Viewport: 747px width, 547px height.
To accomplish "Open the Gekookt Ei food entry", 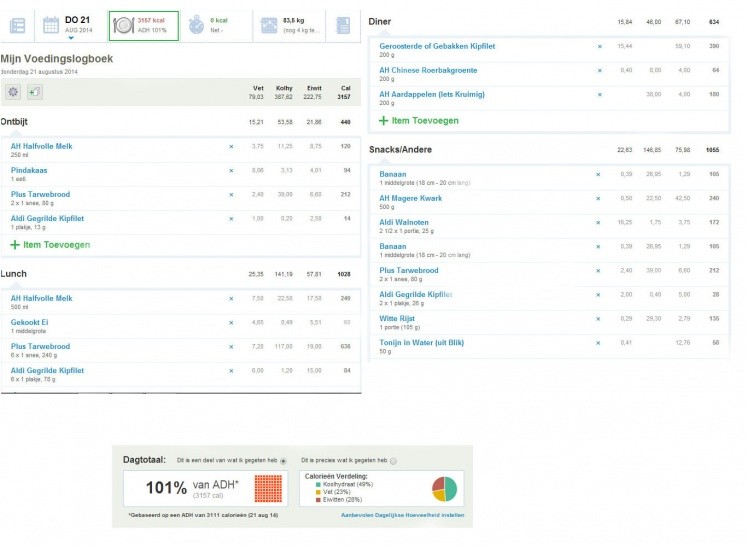I will click(30, 322).
